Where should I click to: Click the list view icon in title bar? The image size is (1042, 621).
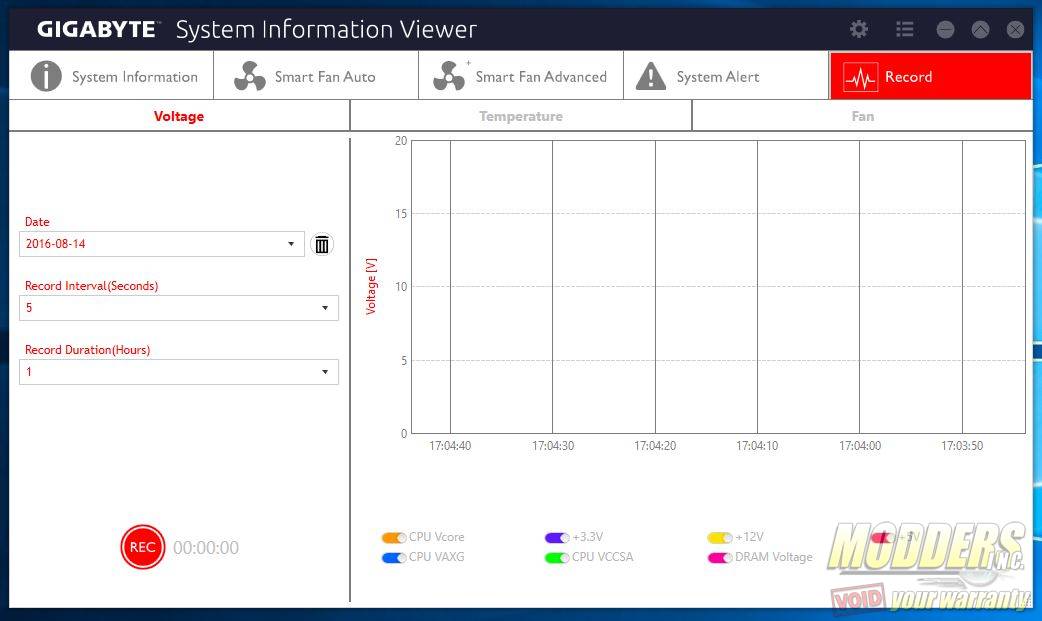[x=904, y=29]
